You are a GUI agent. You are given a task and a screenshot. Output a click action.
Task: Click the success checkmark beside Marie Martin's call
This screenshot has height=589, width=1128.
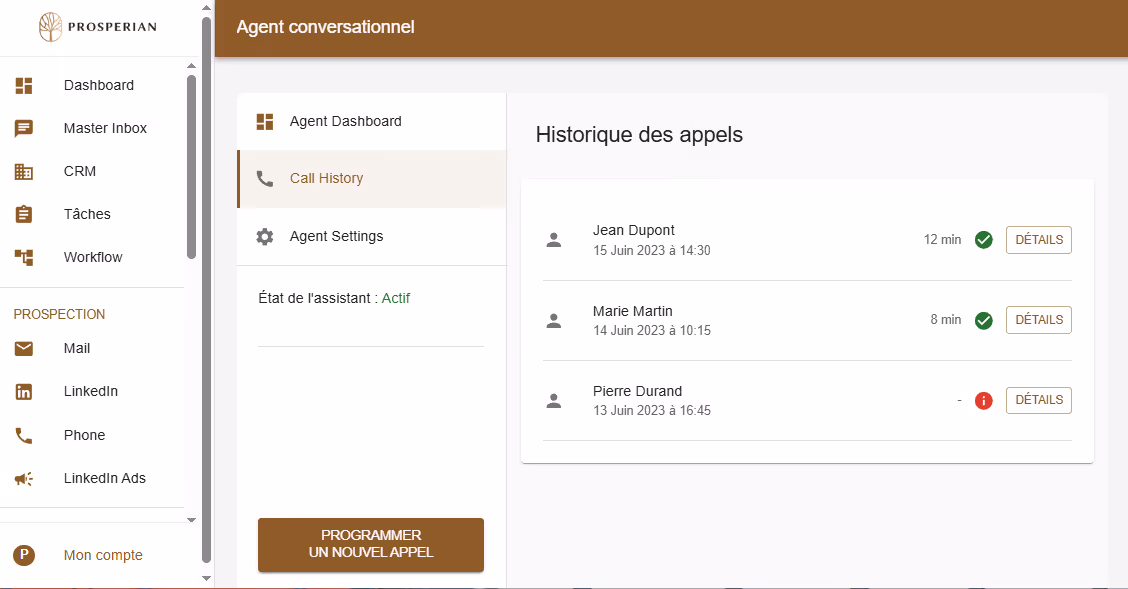(x=983, y=320)
